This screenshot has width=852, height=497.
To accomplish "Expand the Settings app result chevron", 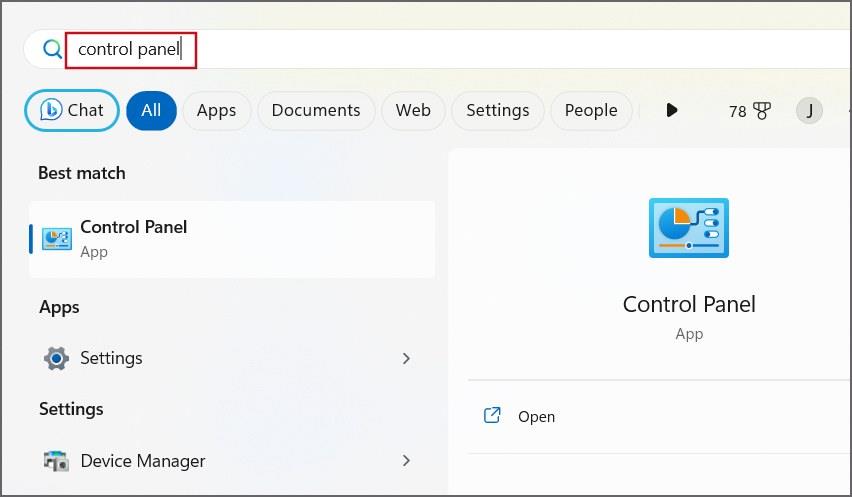I will coord(406,358).
